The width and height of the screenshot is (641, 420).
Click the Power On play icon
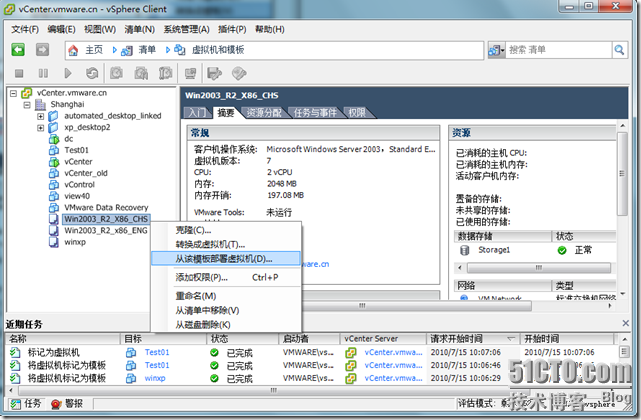tap(68, 74)
